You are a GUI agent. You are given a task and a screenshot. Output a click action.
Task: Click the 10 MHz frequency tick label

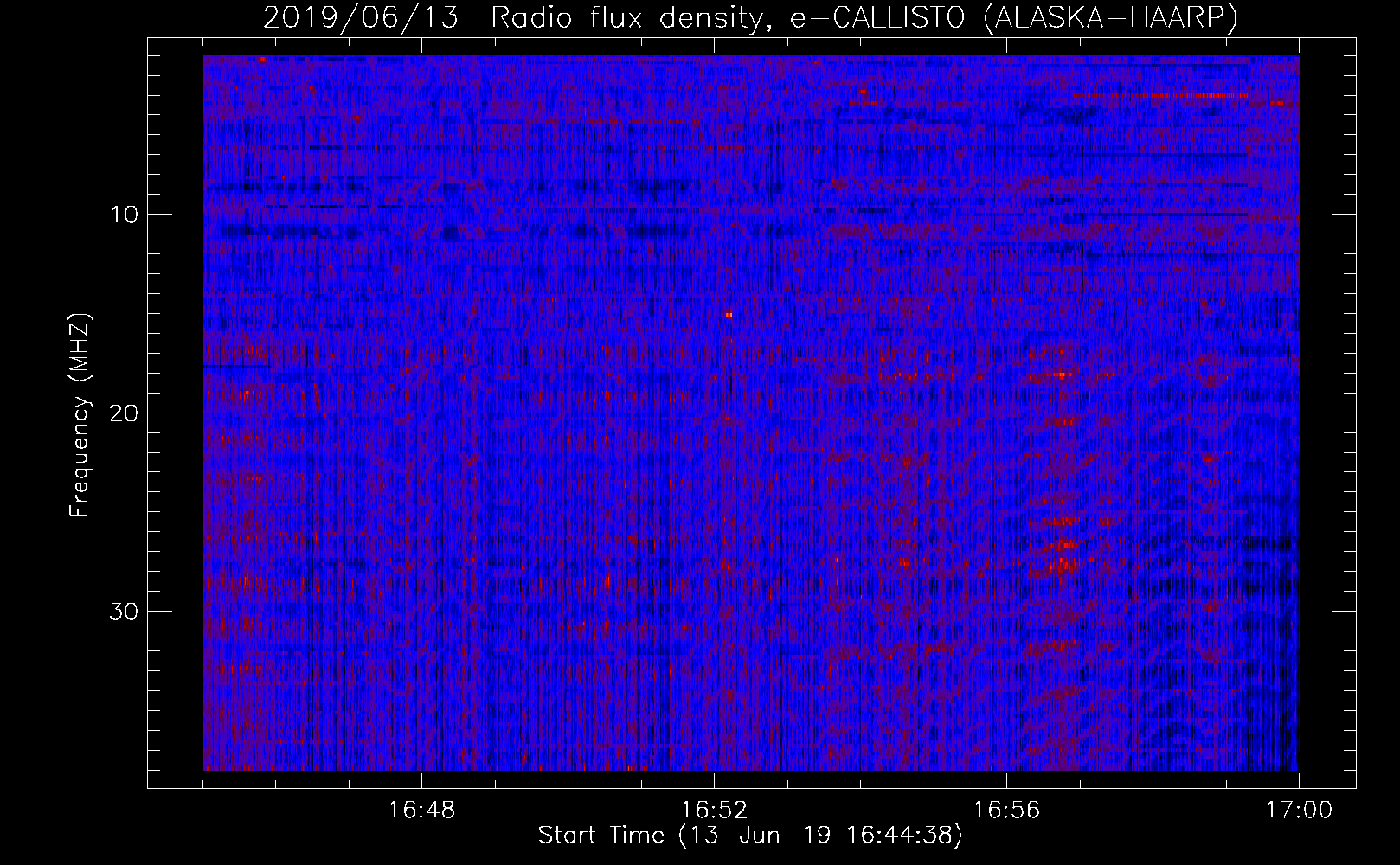[x=124, y=215]
